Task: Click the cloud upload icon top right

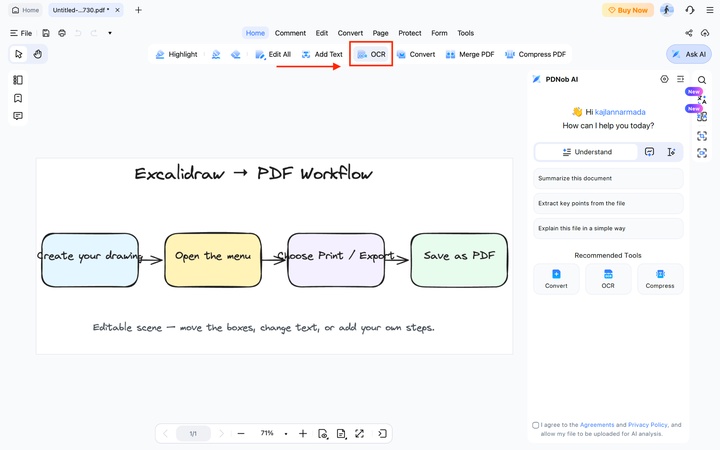Action: 705,33
